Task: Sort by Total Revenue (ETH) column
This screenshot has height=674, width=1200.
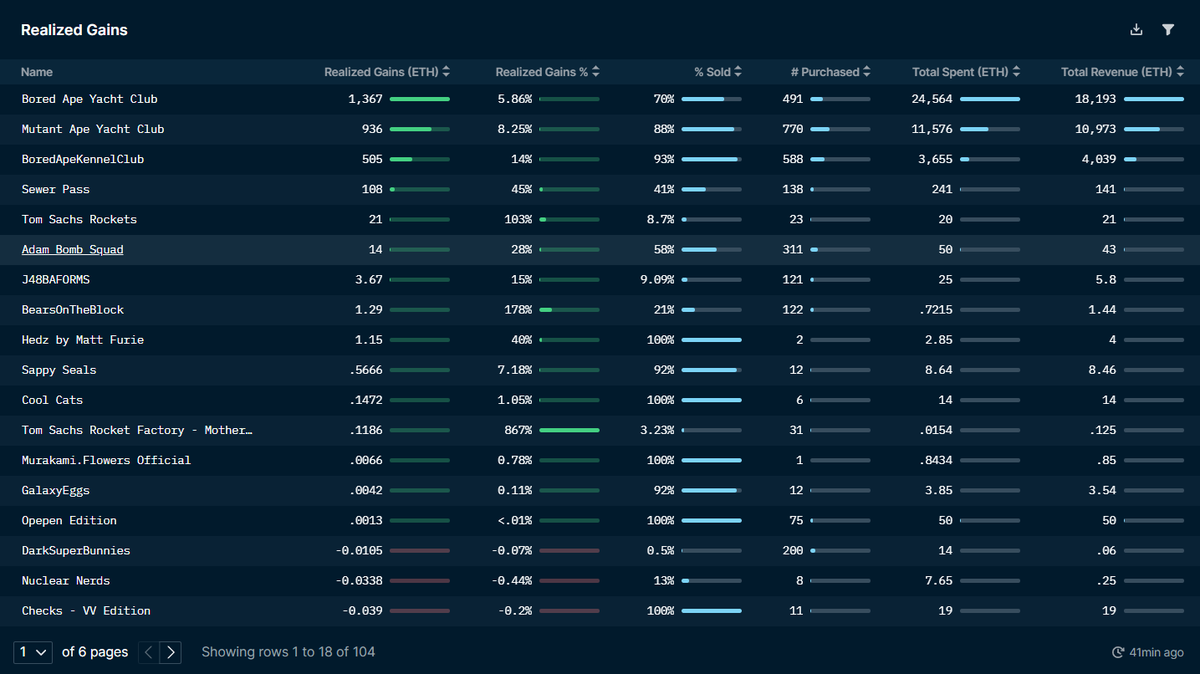Action: (1122, 72)
